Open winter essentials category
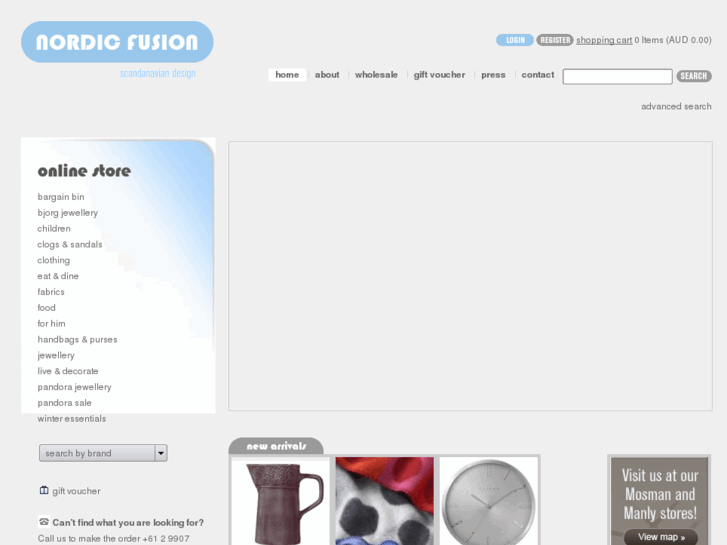Screen dimensions: 727x545 point(72,418)
